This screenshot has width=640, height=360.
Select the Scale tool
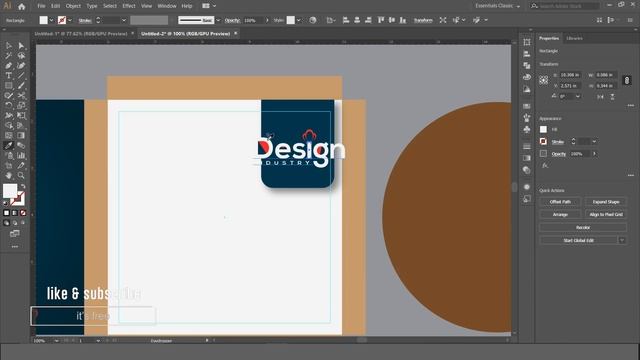click(21, 105)
